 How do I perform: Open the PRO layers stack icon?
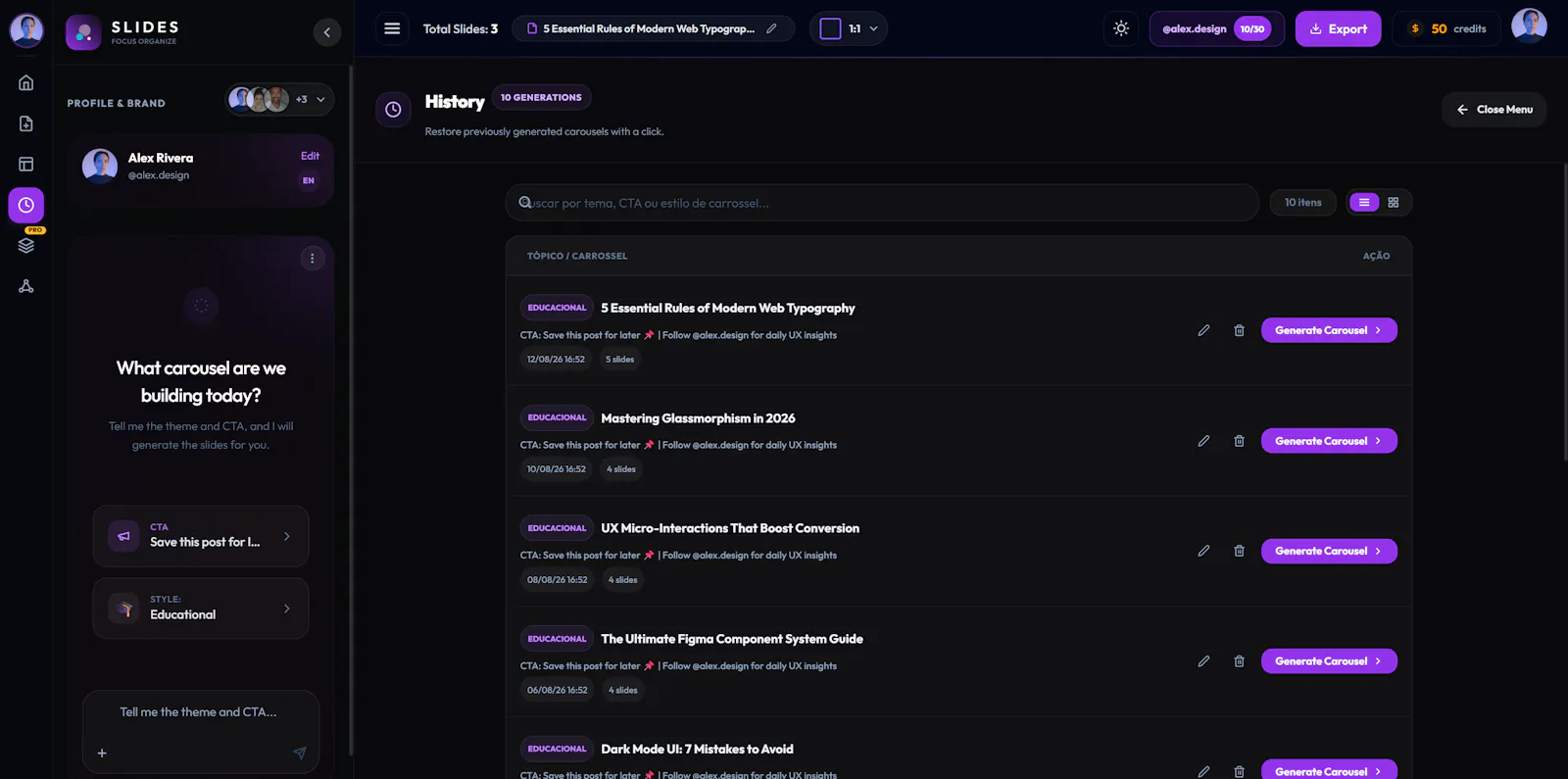click(x=26, y=245)
